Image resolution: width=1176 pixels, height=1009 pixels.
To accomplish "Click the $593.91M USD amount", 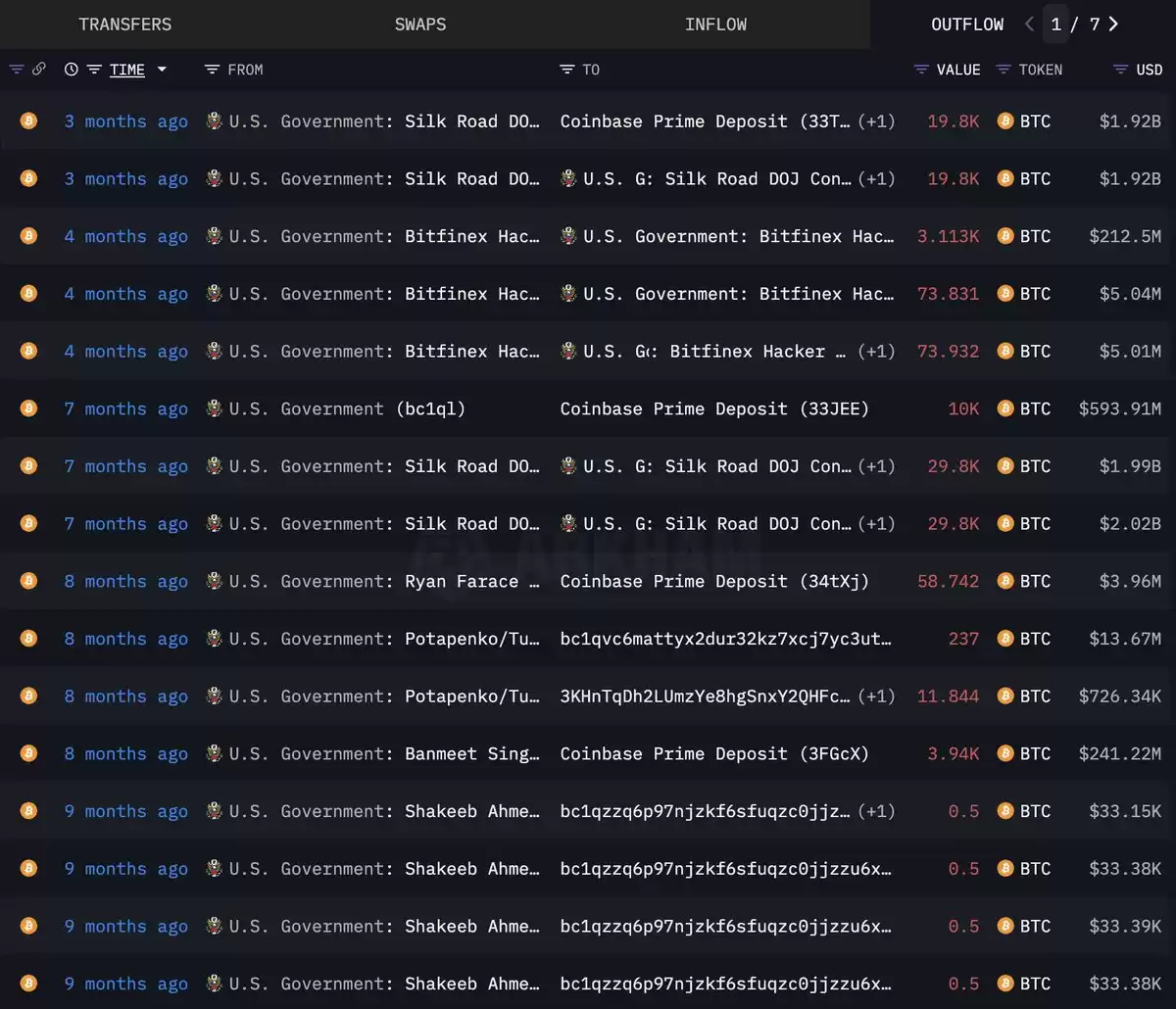I will click(x=1120, y=408).
